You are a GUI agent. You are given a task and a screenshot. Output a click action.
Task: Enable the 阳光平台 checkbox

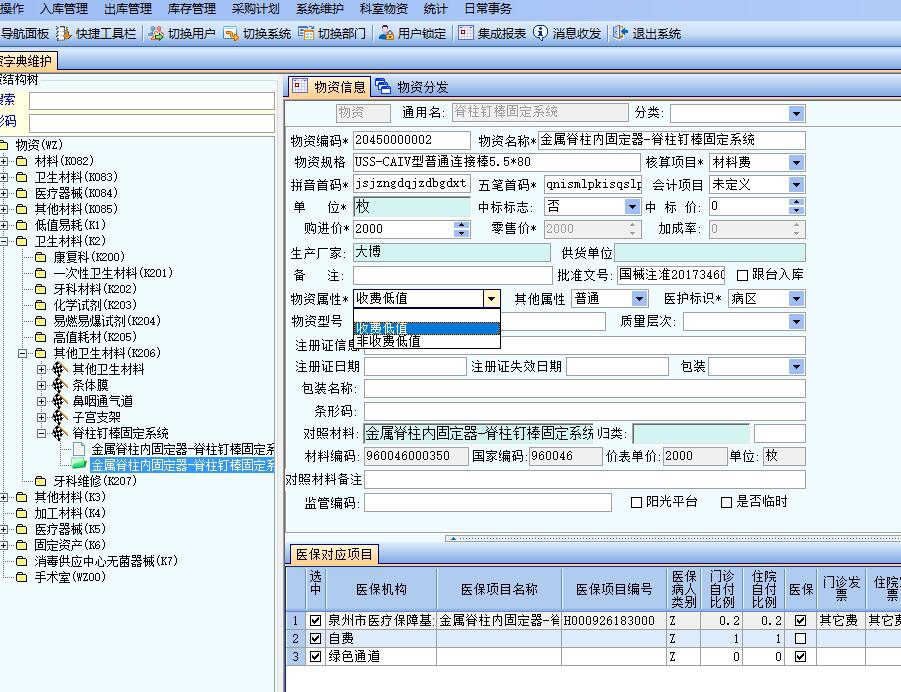636,503
